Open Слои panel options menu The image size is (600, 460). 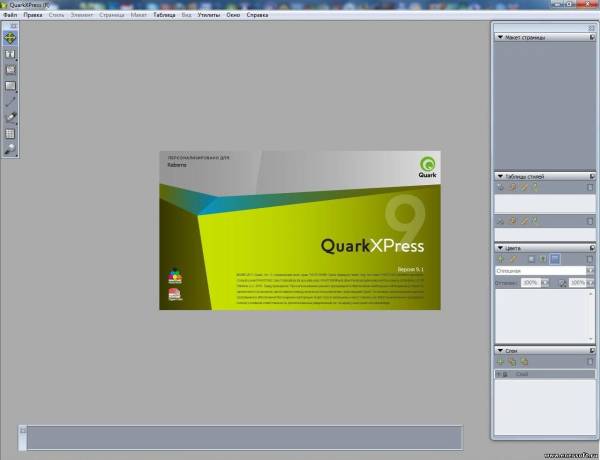click(592, 351)
